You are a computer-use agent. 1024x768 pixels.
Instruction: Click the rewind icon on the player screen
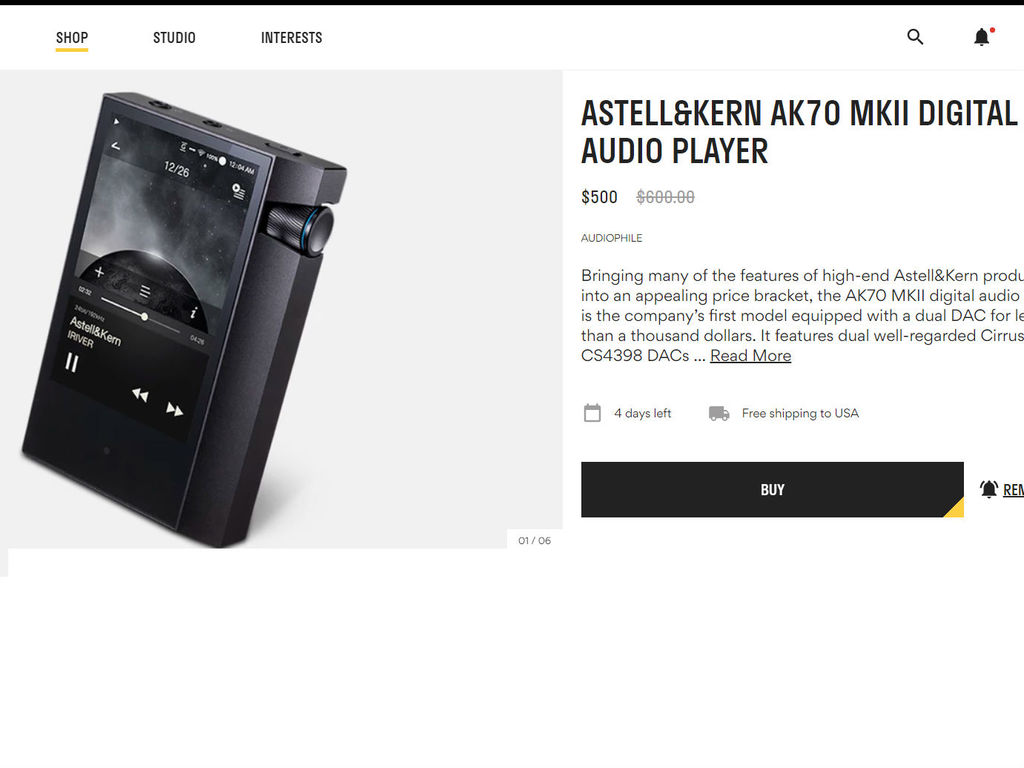pyautogui.click(x=140, y=394)
